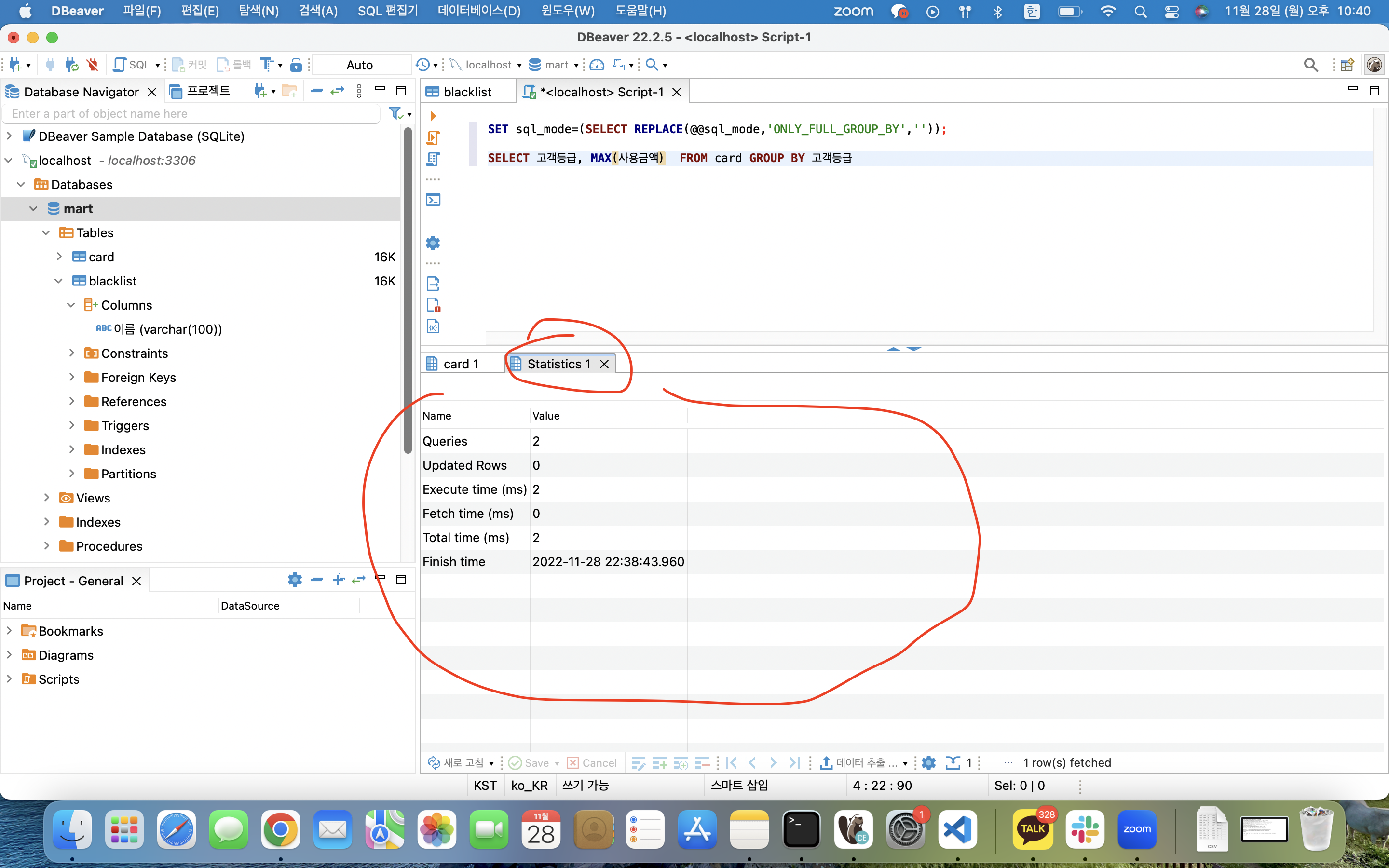Click the 새로 고침 refresh button

[456, 762]
